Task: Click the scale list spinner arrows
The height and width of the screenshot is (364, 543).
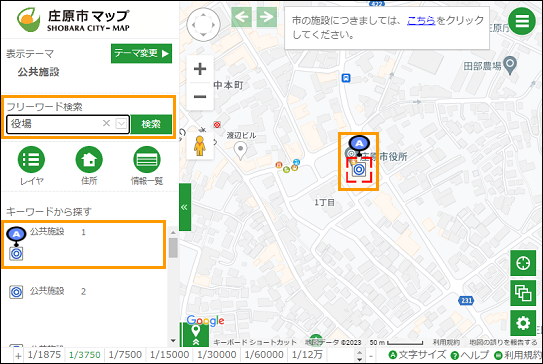Action: pos(359,356)
